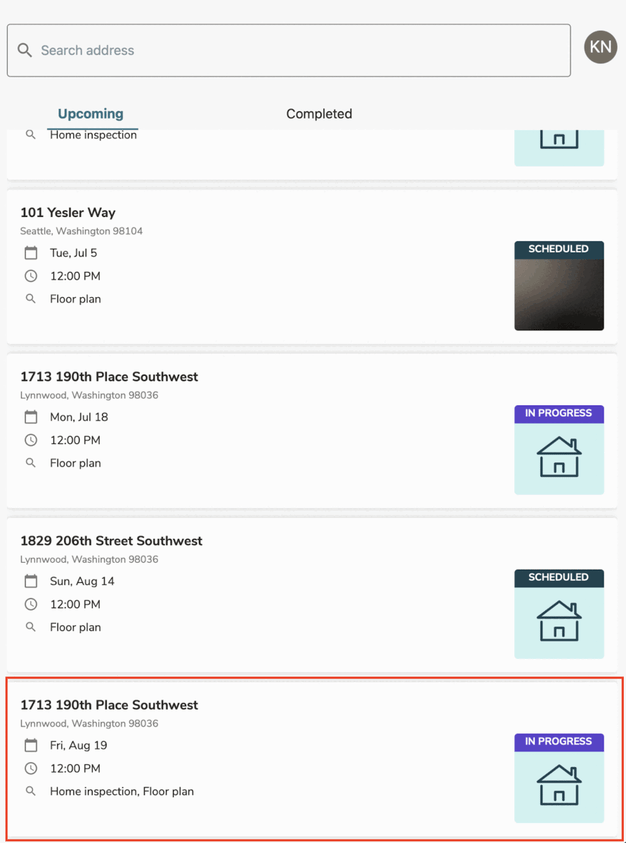Type in the Search address field
The width and height of the screenshot is (626, 843).
(x=300, y=50)
